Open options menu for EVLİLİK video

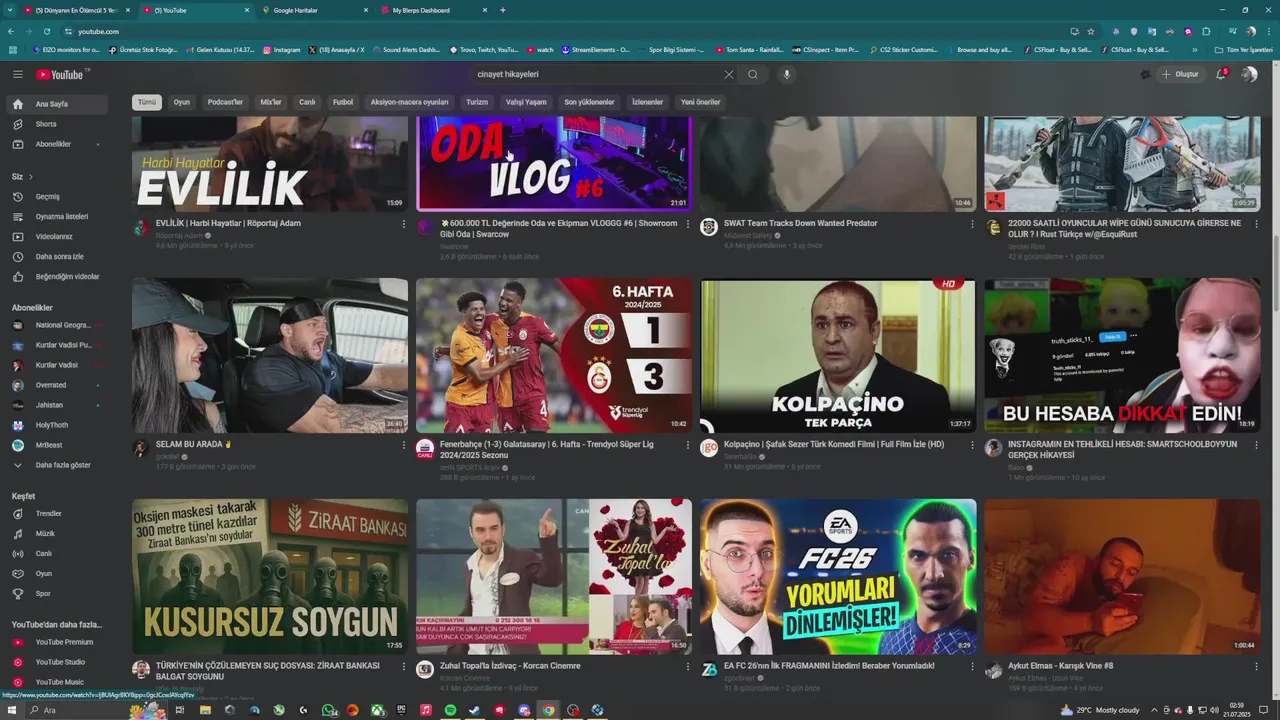[404, 224]
